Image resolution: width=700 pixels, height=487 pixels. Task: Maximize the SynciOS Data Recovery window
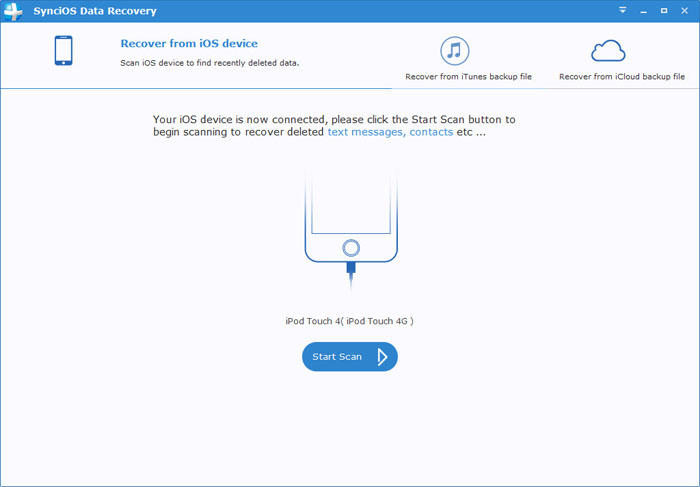point(664,10)
